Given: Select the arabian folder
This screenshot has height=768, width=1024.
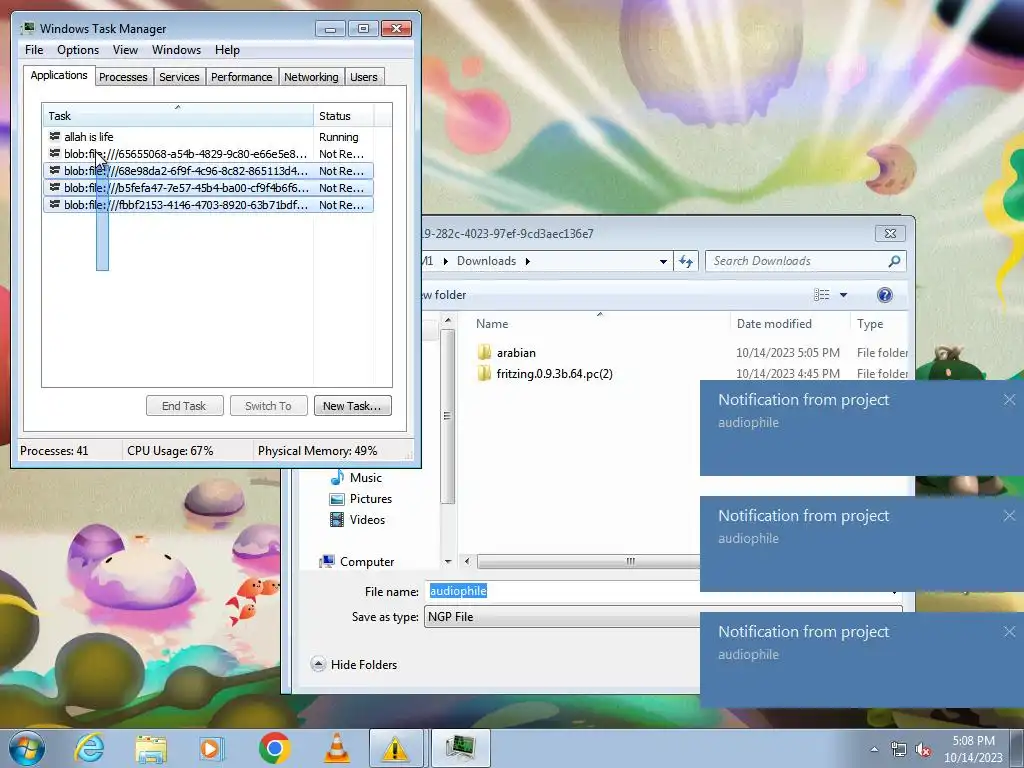Looking at the screenshot, I should (x=516, y=353).
